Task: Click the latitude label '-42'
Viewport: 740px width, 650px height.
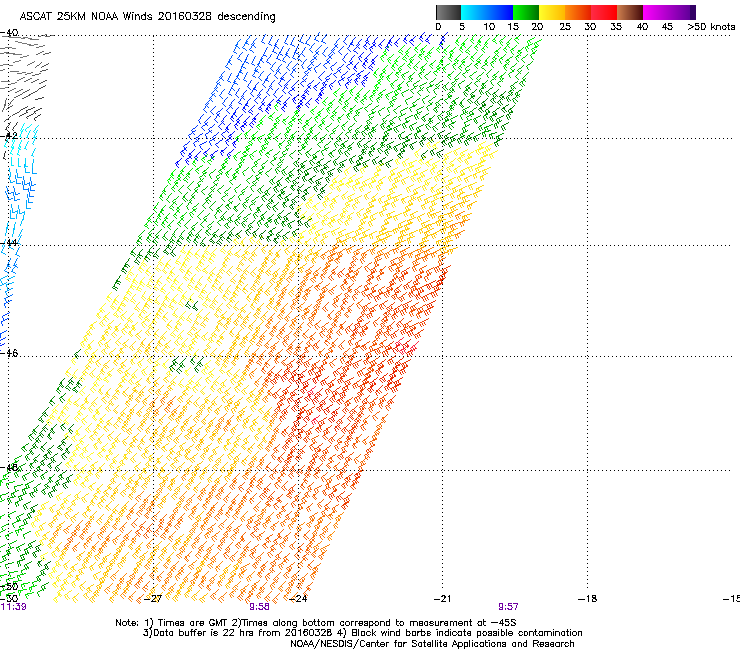Action: tap(10, 135)
